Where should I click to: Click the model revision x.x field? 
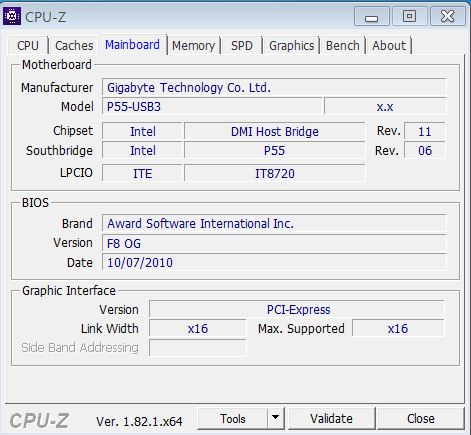(x=385, y=107)
